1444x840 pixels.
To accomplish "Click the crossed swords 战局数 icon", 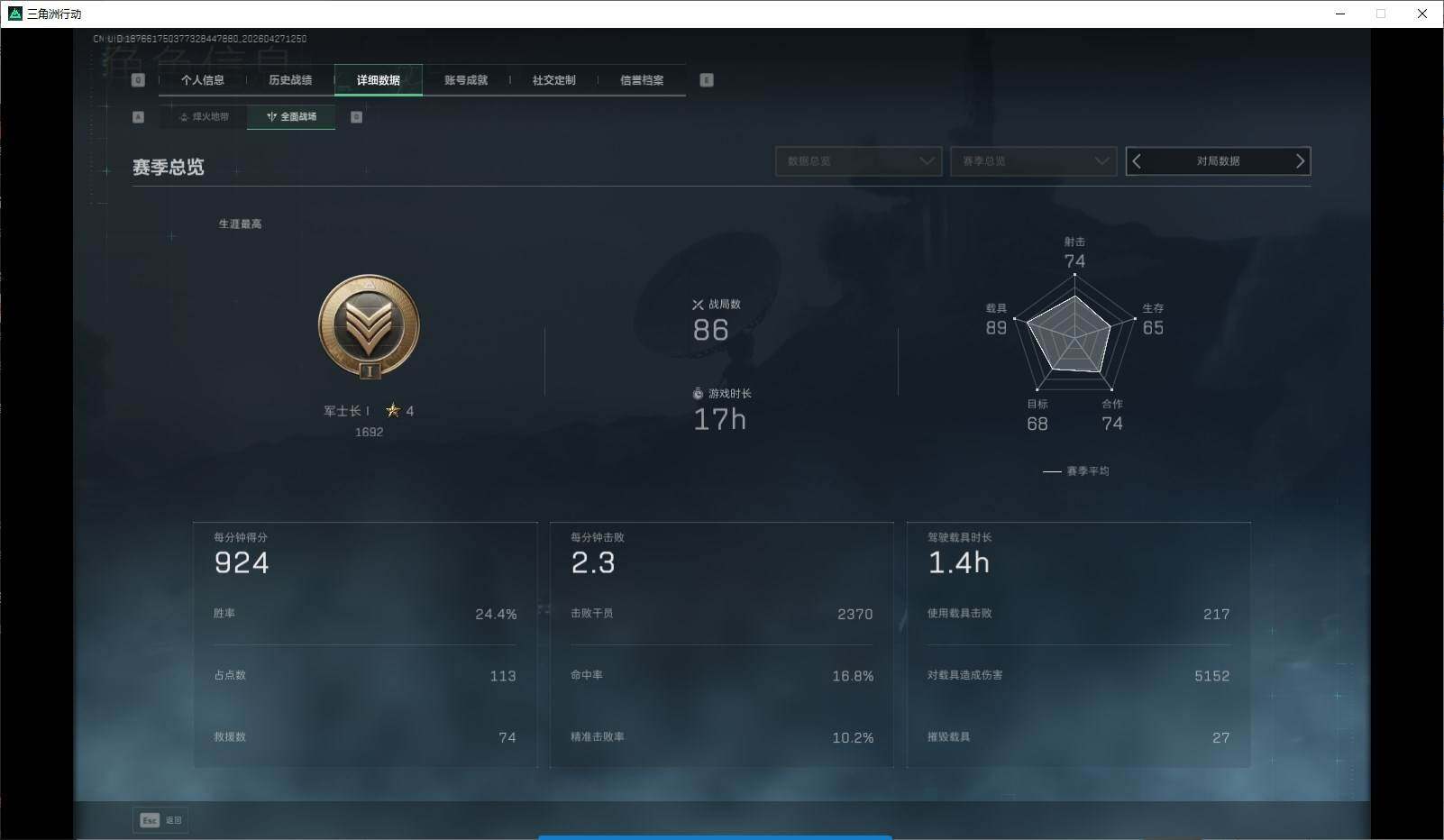I will (x=698, y=305).
